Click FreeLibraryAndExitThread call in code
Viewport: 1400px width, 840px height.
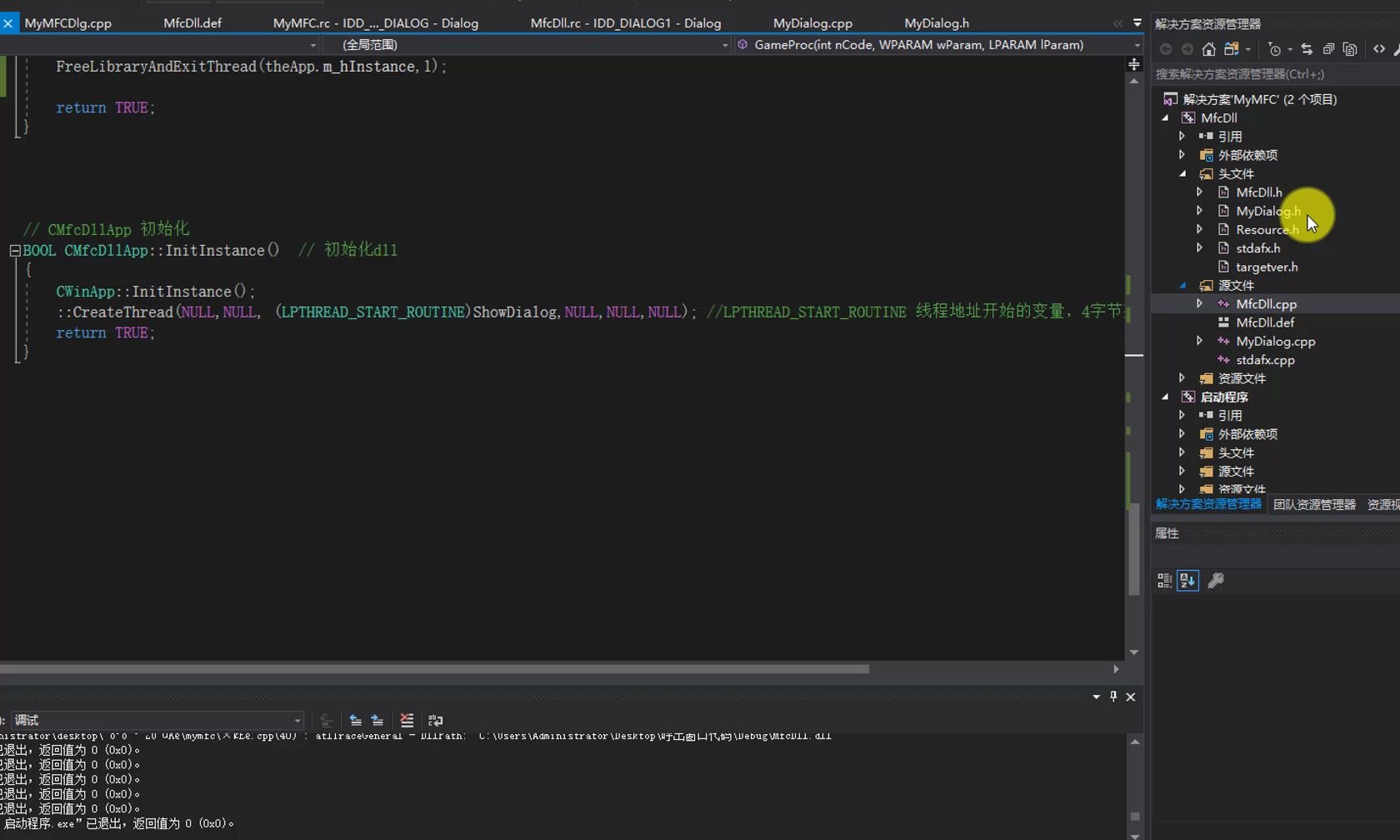156,67
